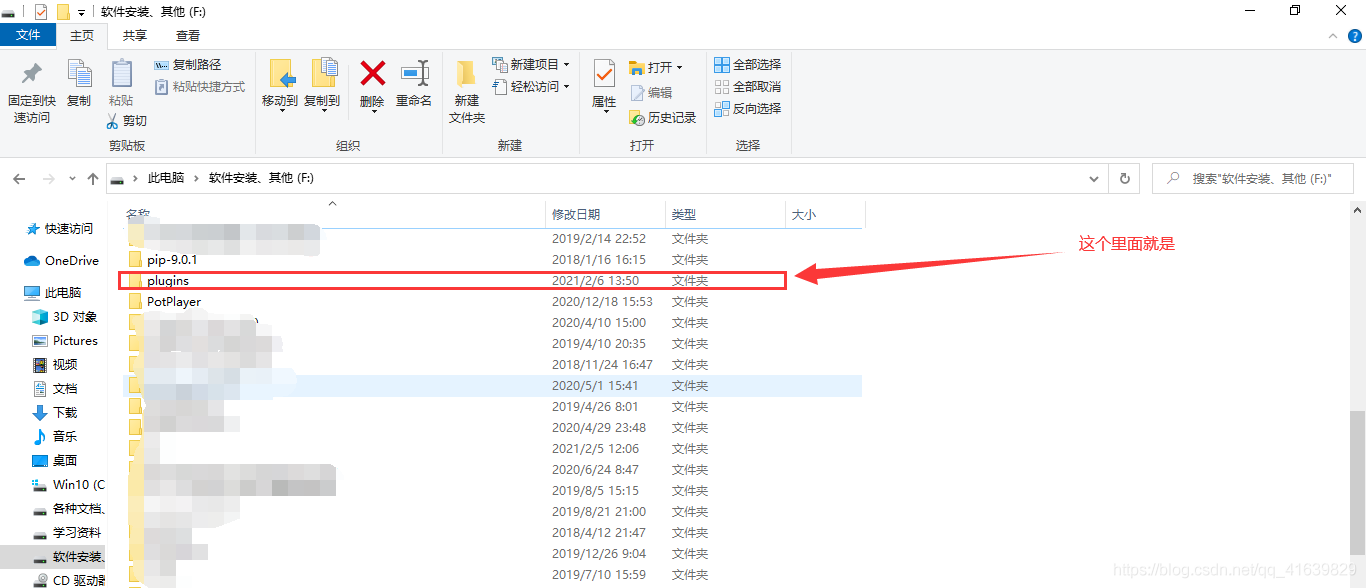Click the blue Help question icon

pyautogui.click(x=1355, y=35)
